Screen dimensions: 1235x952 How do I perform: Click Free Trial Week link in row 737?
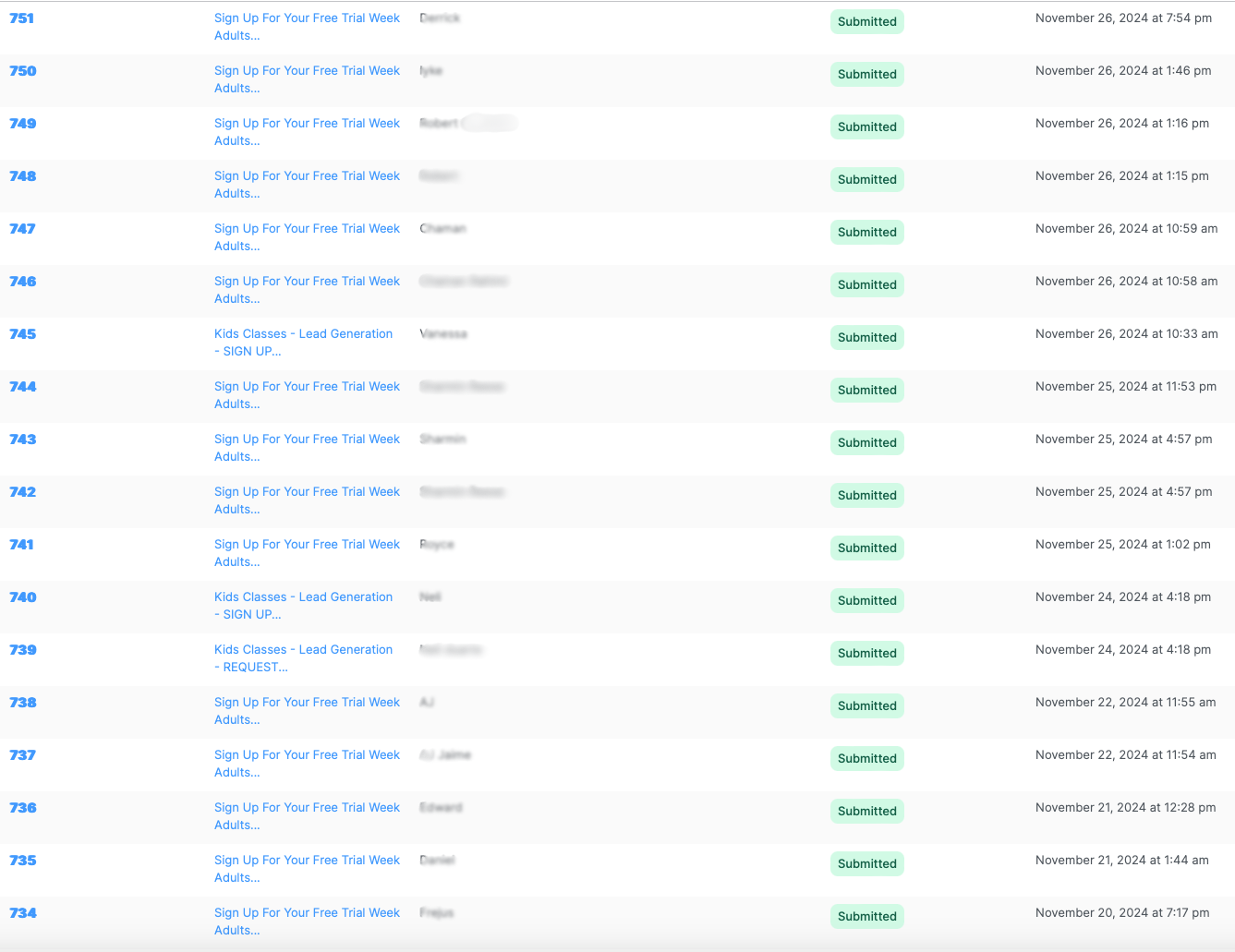pos(307,755)
